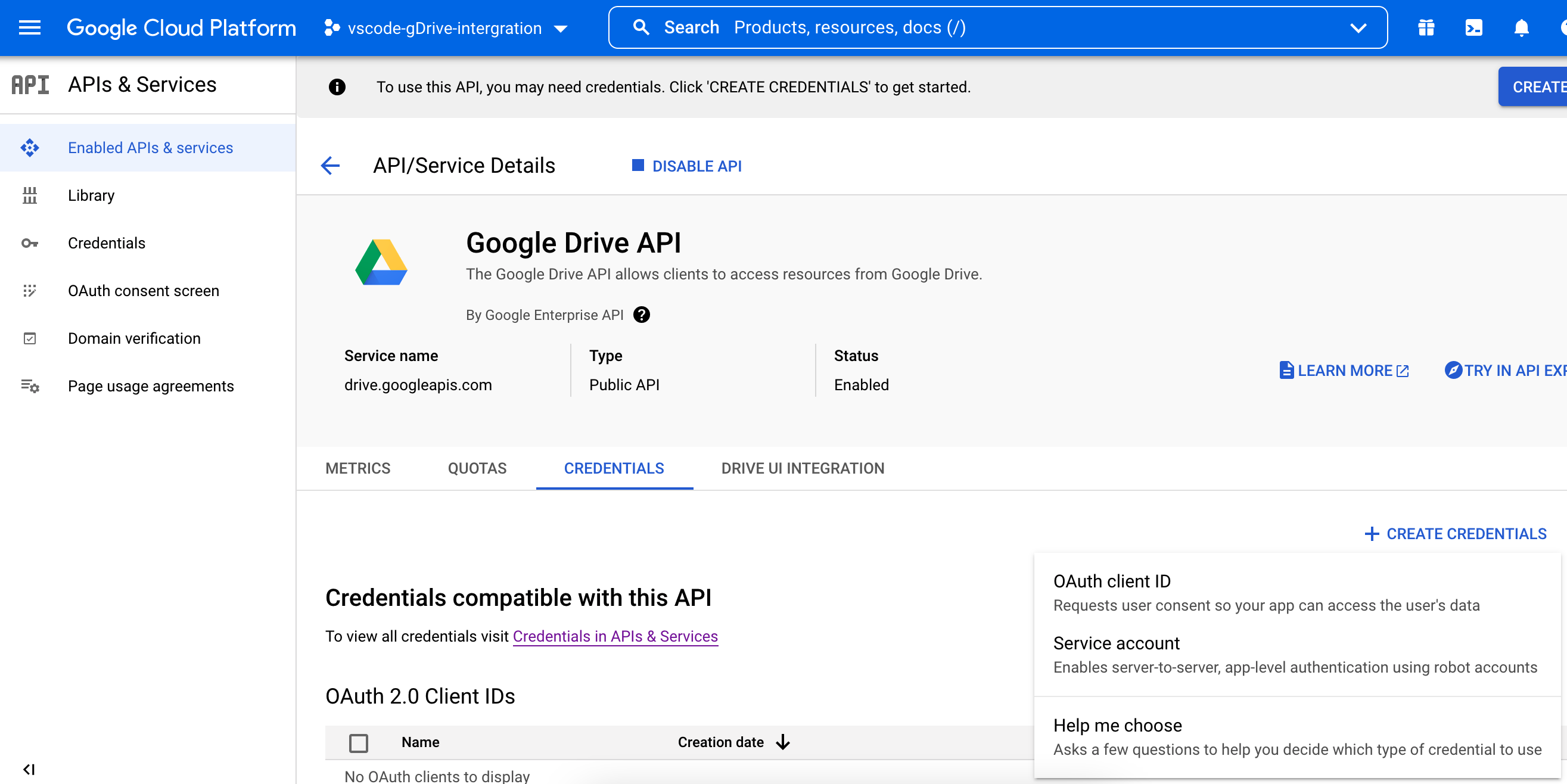The width and height of the screenshot is (1567, 784).
Task: Click the back arrow beside API/Service Details
Action: [x=330, y=166]
